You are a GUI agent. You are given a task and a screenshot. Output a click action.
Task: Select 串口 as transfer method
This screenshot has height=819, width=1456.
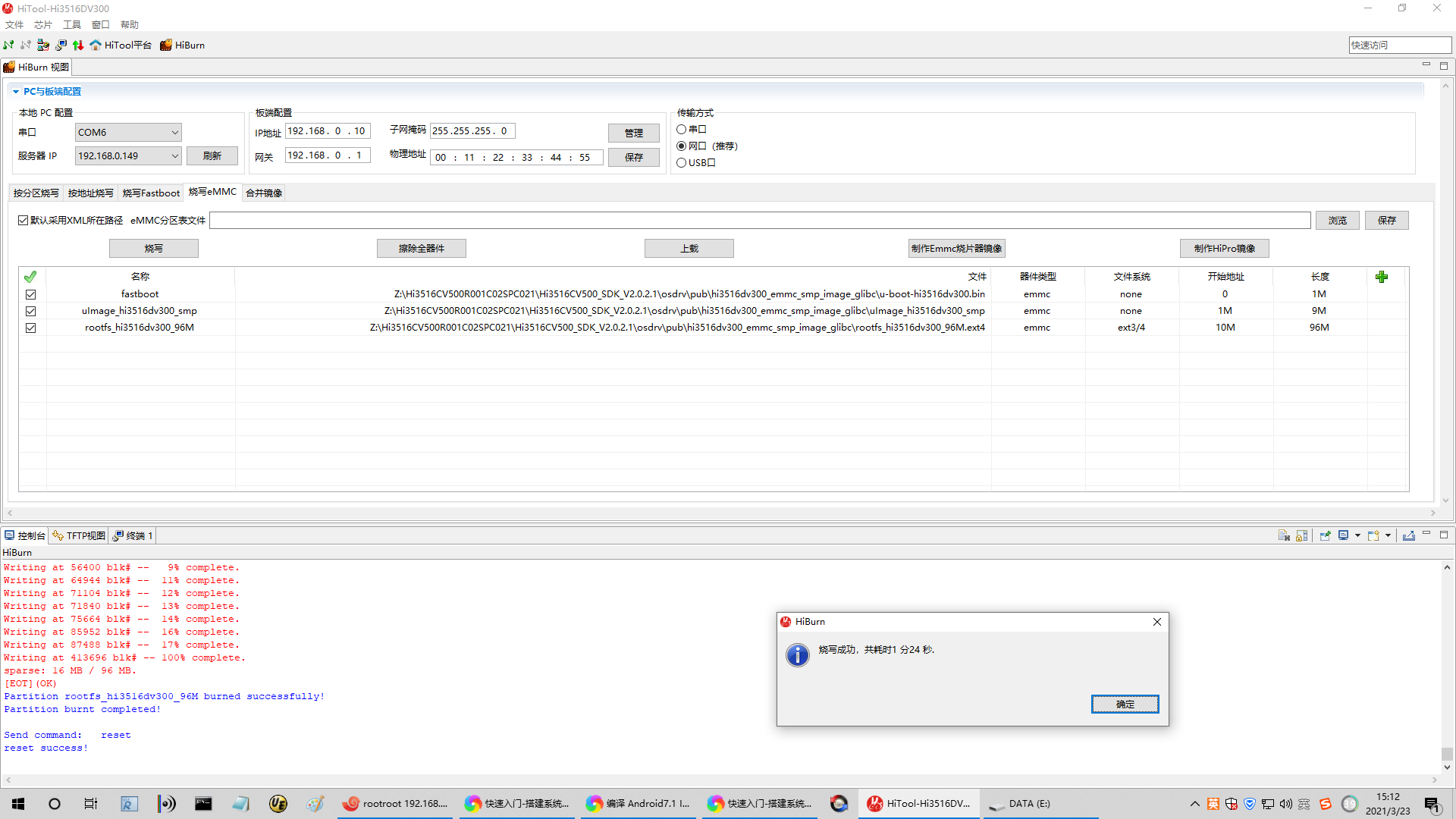[x=681, y=129]
